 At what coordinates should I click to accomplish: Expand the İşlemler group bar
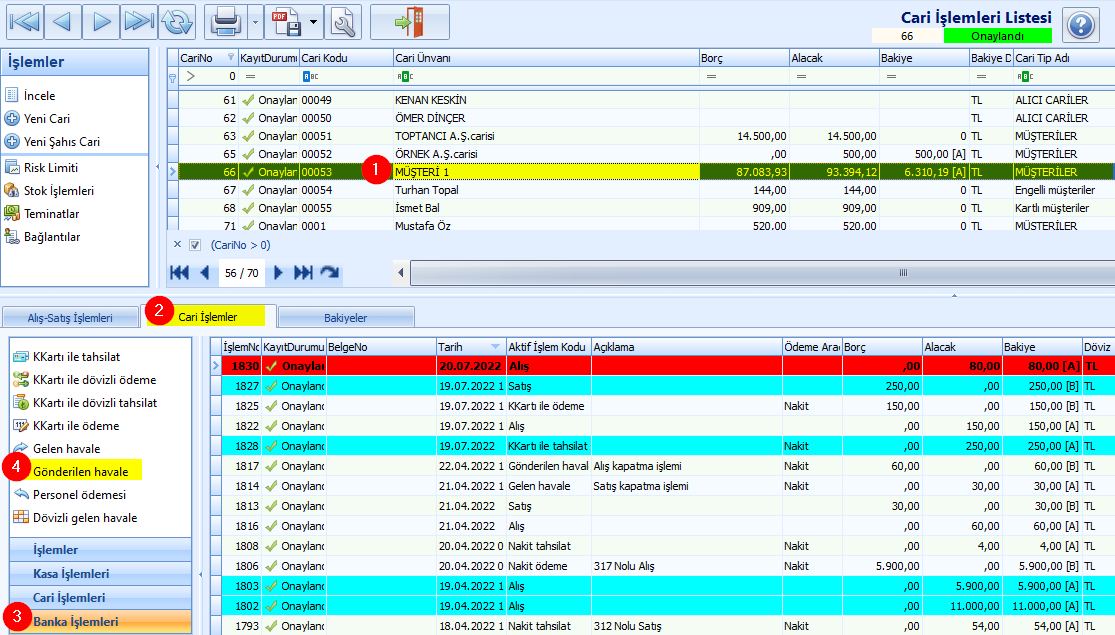[100, 550]
